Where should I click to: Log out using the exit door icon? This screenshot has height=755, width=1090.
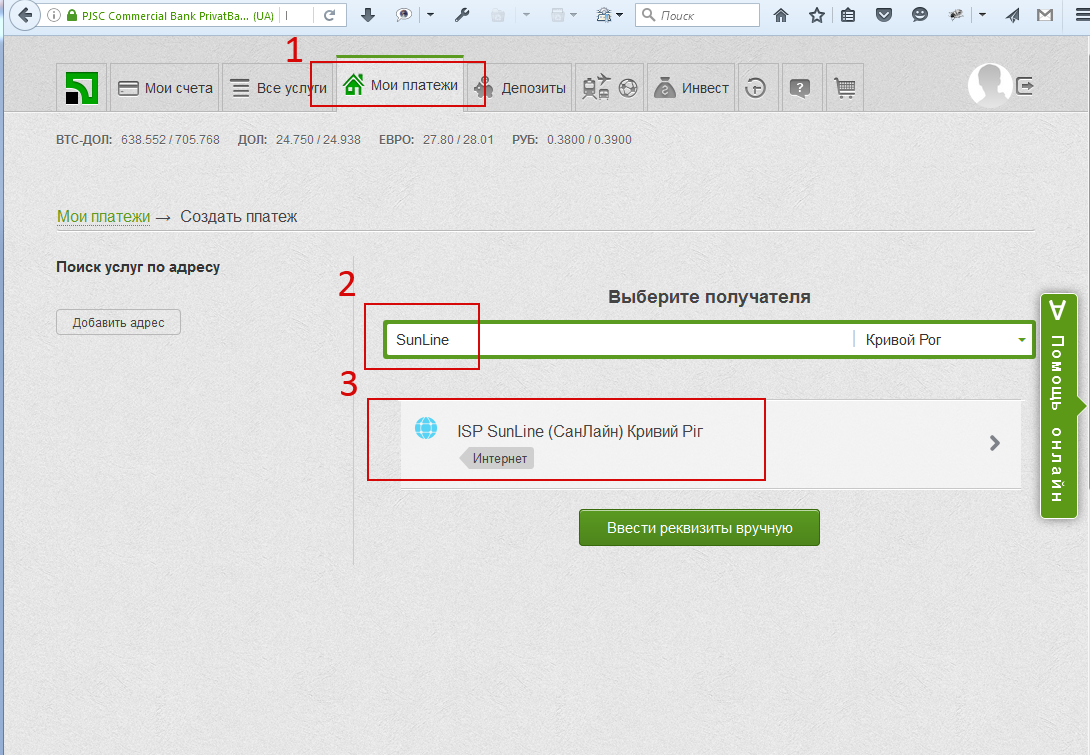coord(1025,86)
